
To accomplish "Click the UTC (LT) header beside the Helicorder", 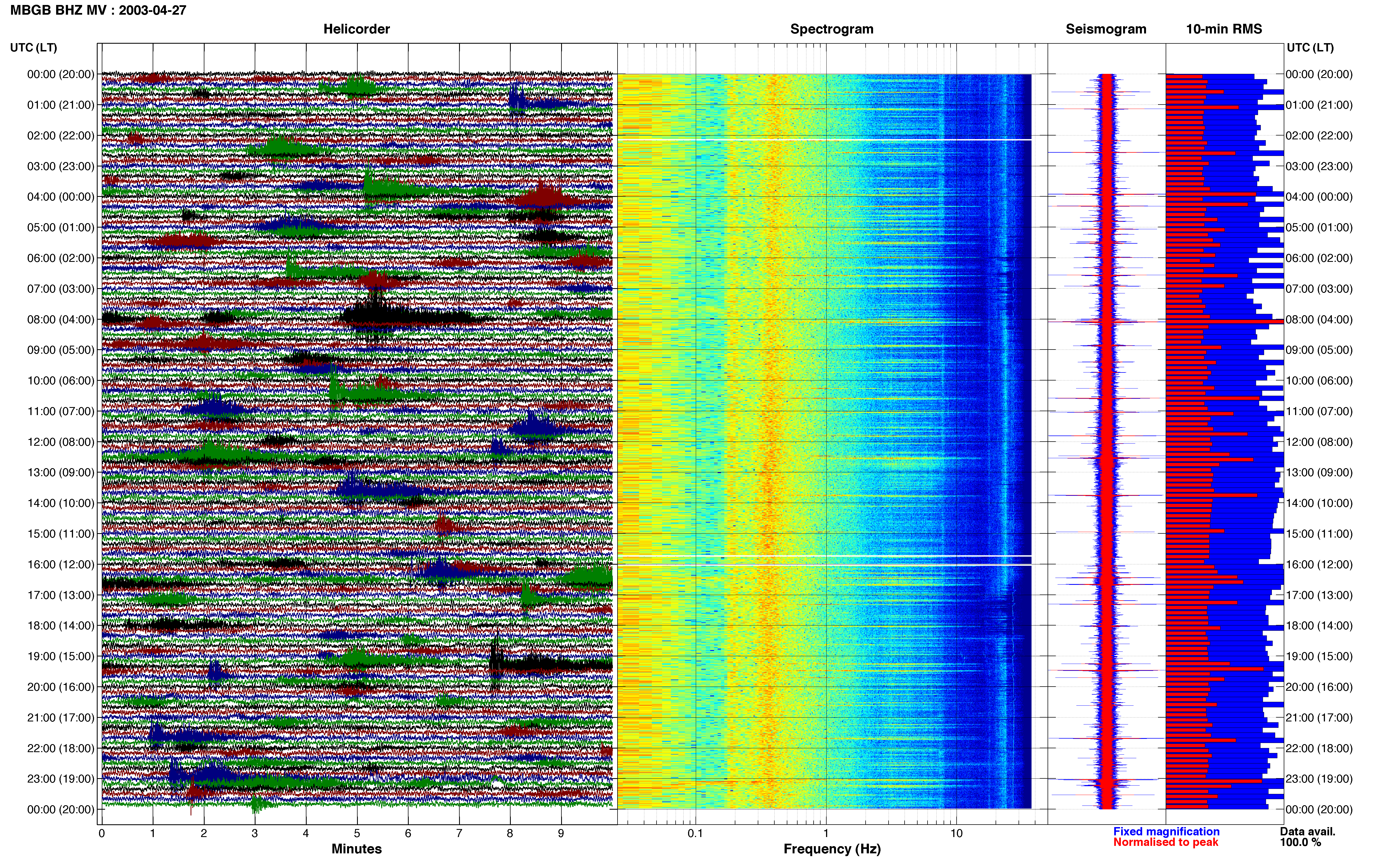I will click(34, 48).
